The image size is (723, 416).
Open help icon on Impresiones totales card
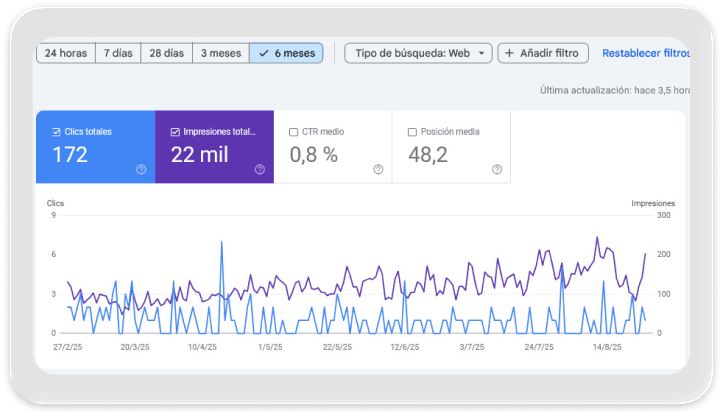[x=260, y=169]
